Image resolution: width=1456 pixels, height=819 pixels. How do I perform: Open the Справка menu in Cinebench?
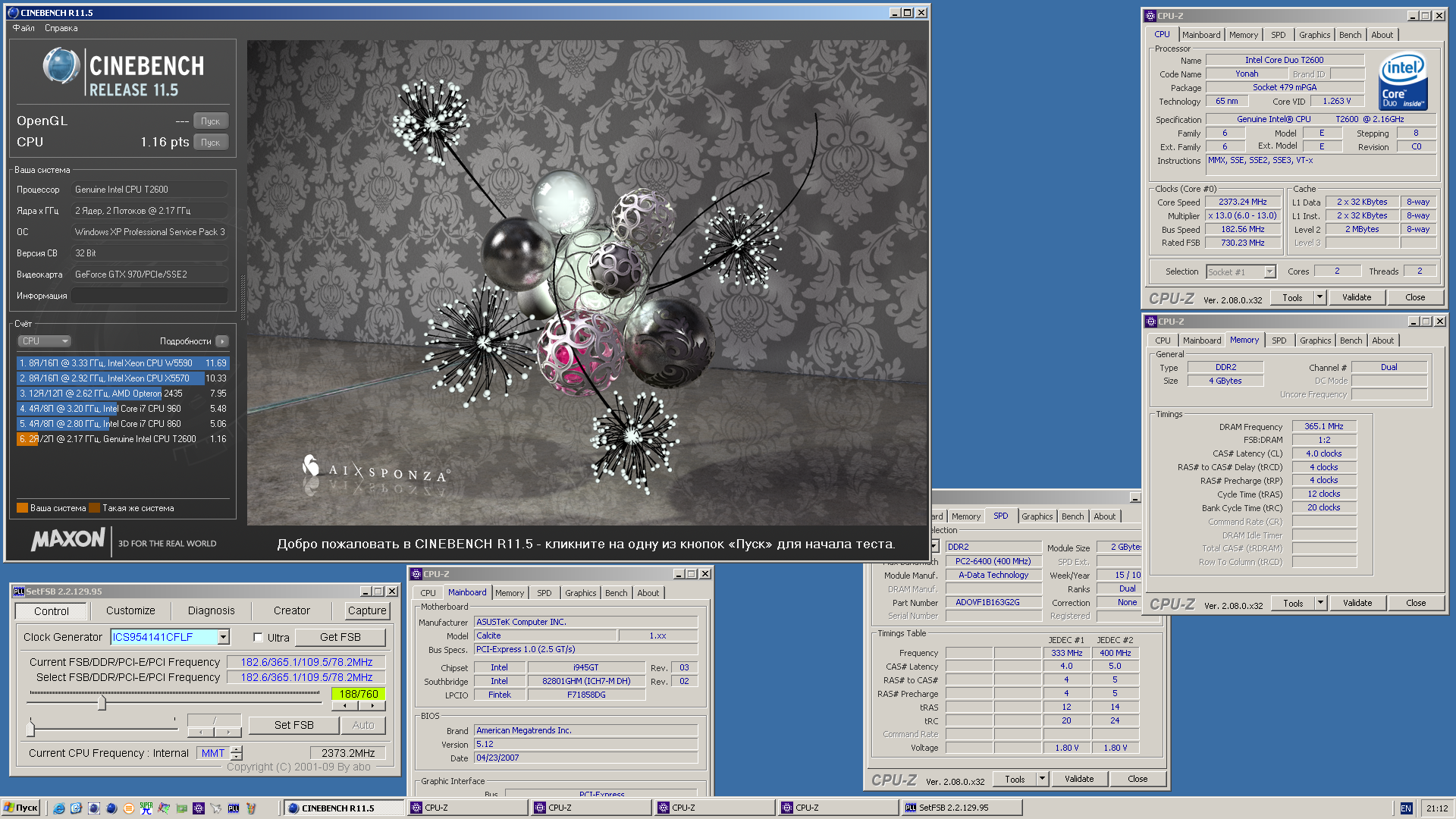point(61,28)
